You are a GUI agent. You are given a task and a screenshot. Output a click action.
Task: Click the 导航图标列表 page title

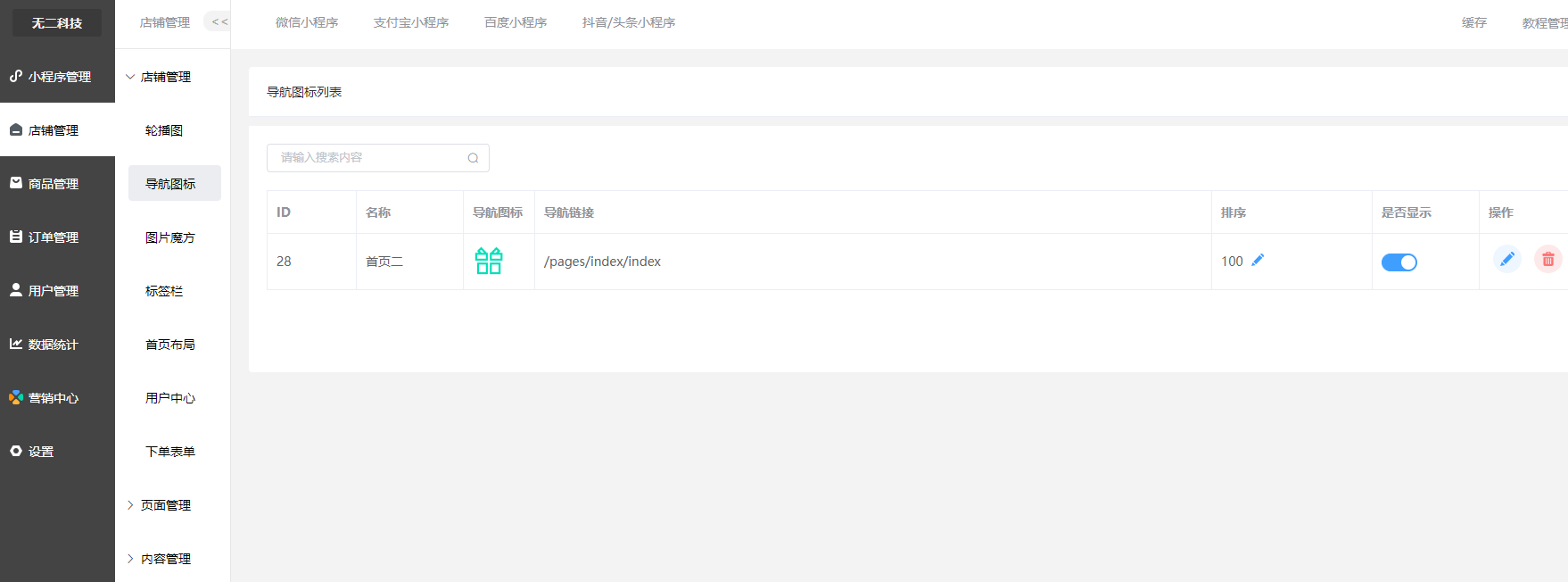[x=304, y=92]
